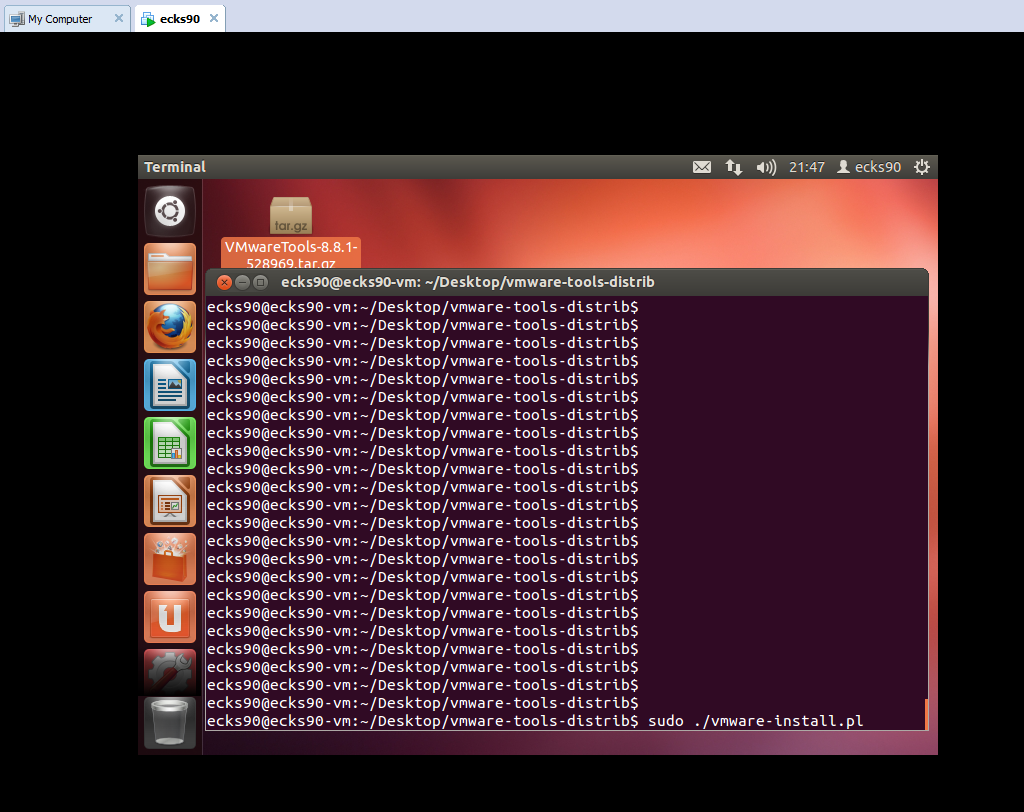Viewport: 1024px width, 812px height.
Task: Click the terminal scrollbar handle
Action: (x=926, y=714)
